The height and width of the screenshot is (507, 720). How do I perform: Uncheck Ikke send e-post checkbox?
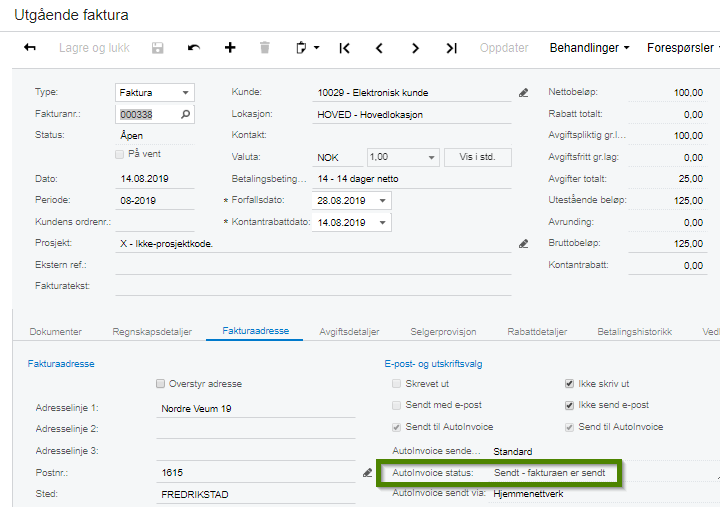(x=569, y=405)
